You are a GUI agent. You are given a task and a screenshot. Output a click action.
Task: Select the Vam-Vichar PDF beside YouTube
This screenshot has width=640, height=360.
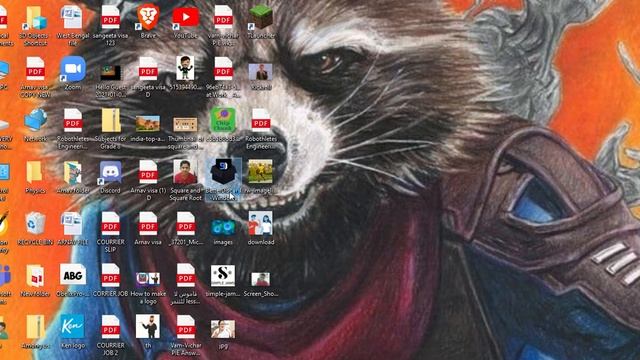223,18
